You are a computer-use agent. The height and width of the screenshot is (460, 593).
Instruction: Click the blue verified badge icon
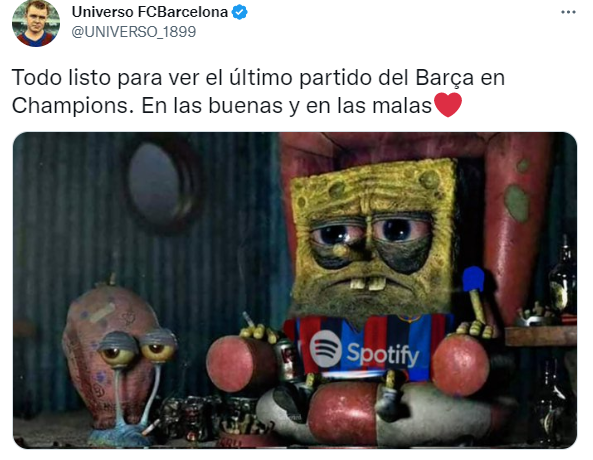coord(239,12)
